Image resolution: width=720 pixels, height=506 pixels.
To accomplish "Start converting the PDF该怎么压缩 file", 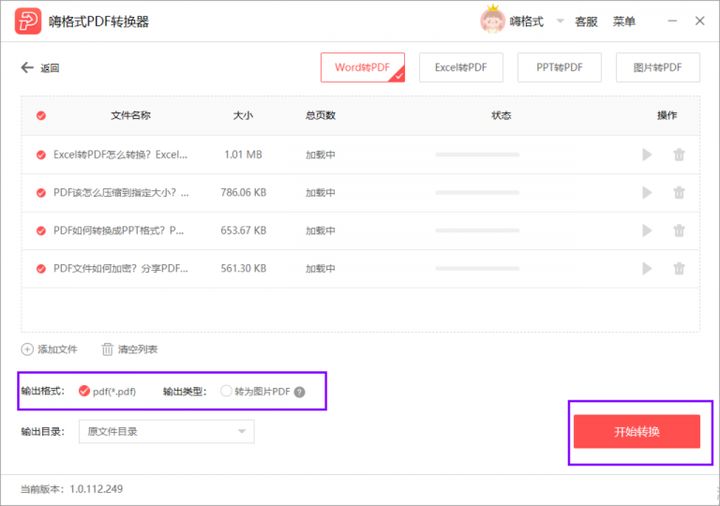I will (x=647, y=192).
